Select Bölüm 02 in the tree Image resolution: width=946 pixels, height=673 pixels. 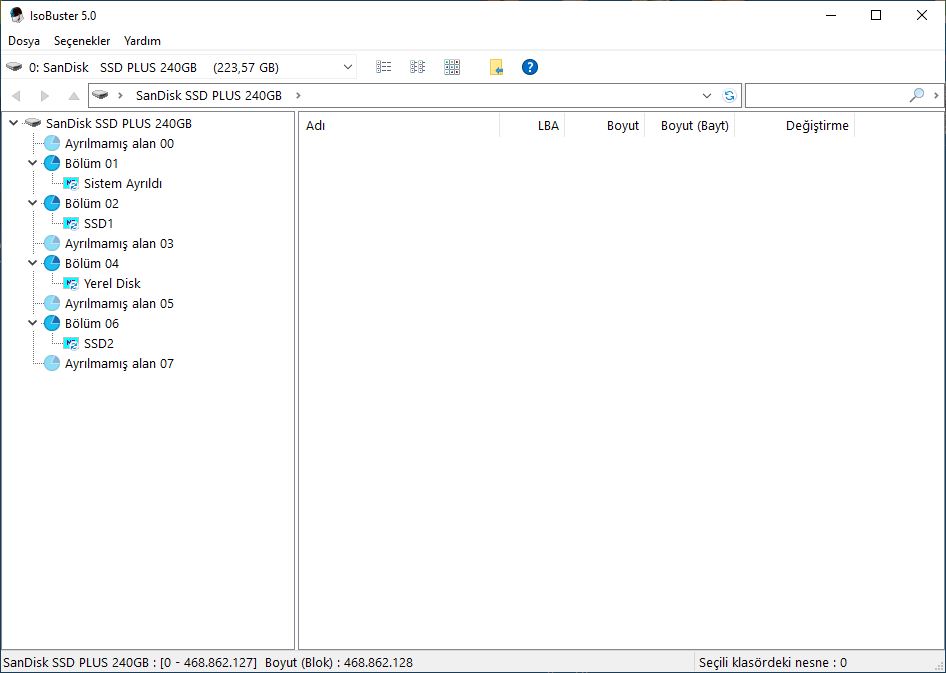click(92, 203)
